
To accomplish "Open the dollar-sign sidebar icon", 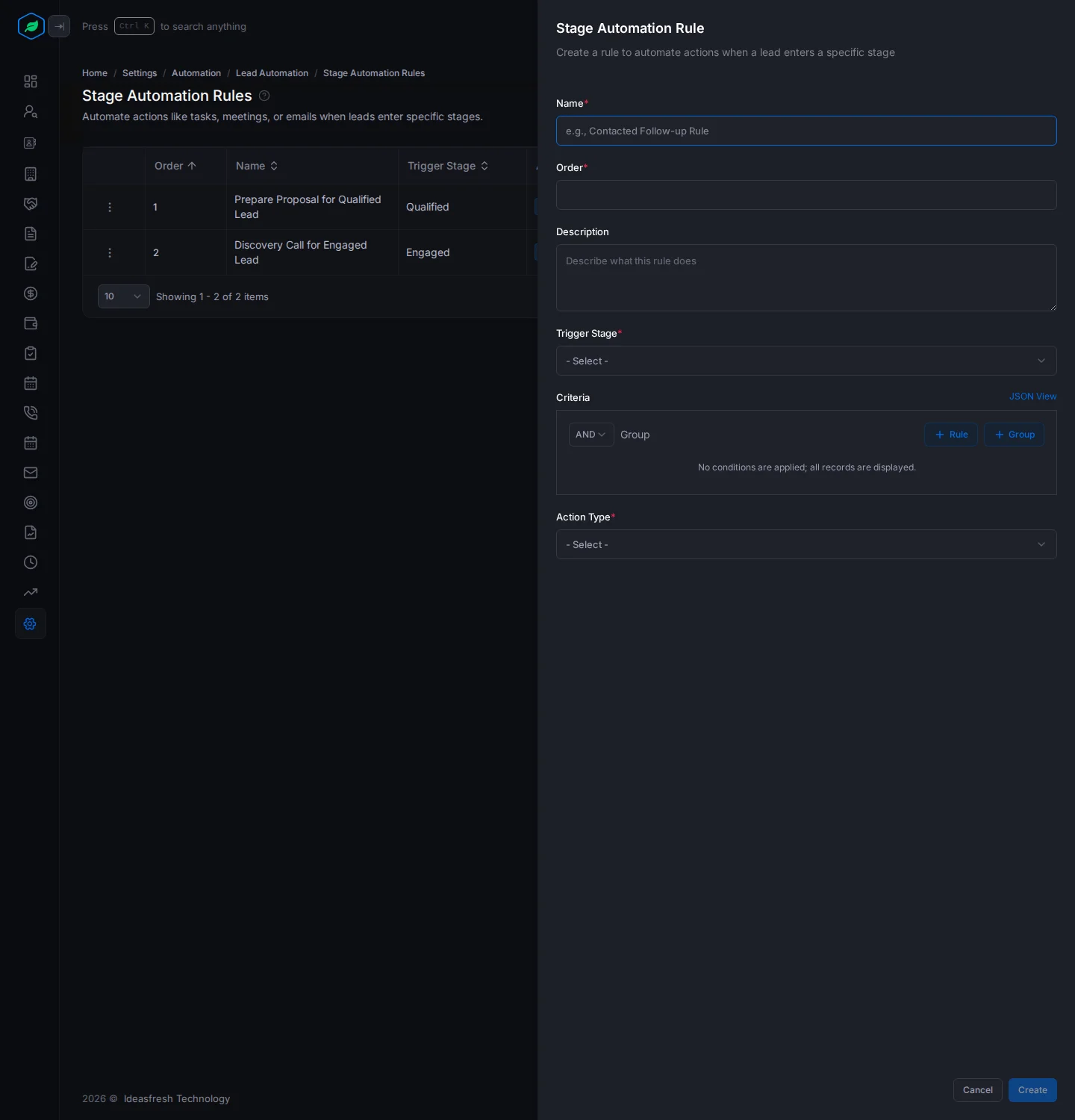I will (x=31, y=293).
